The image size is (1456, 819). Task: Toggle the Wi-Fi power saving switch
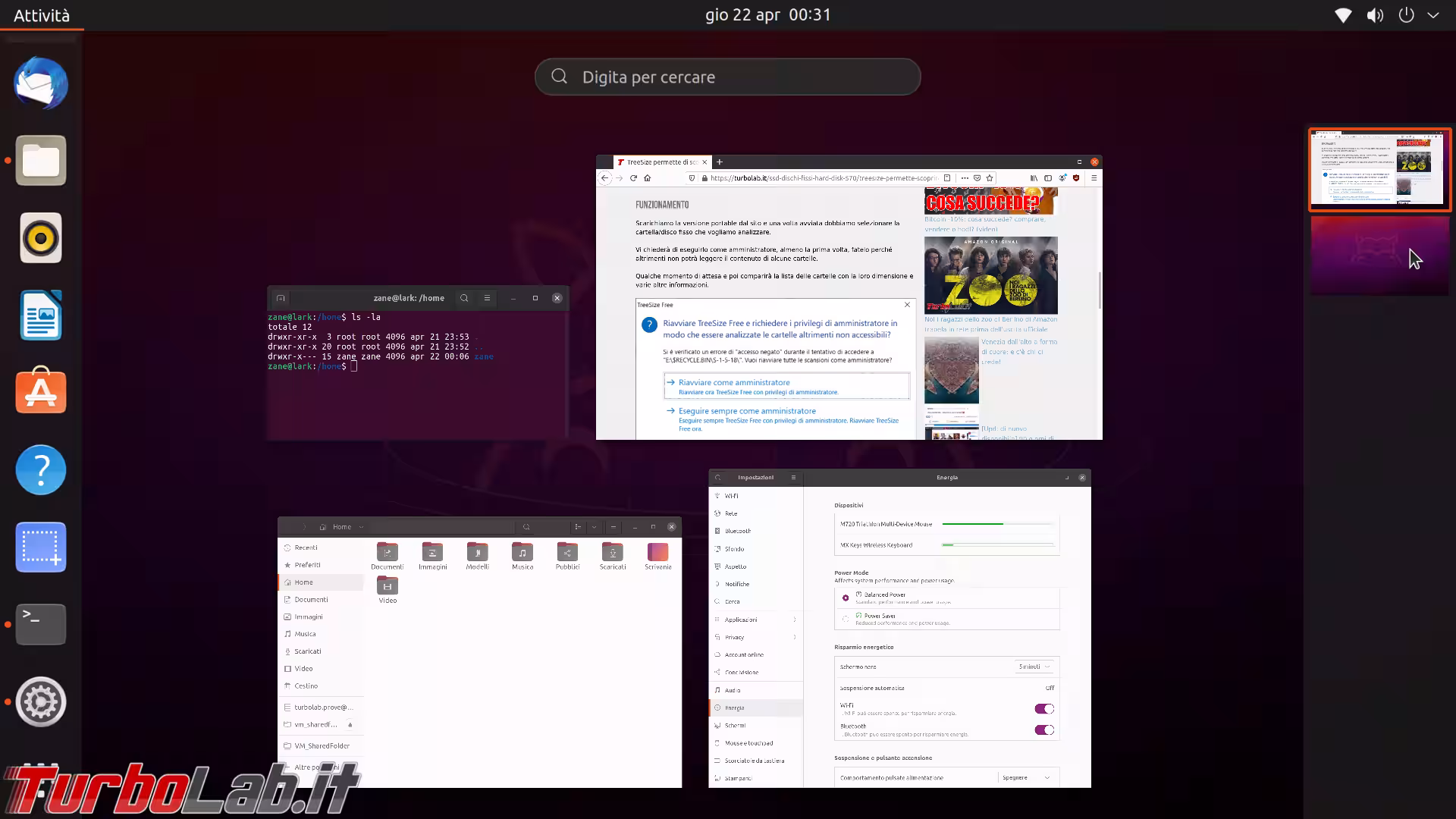click(1044, 709)
